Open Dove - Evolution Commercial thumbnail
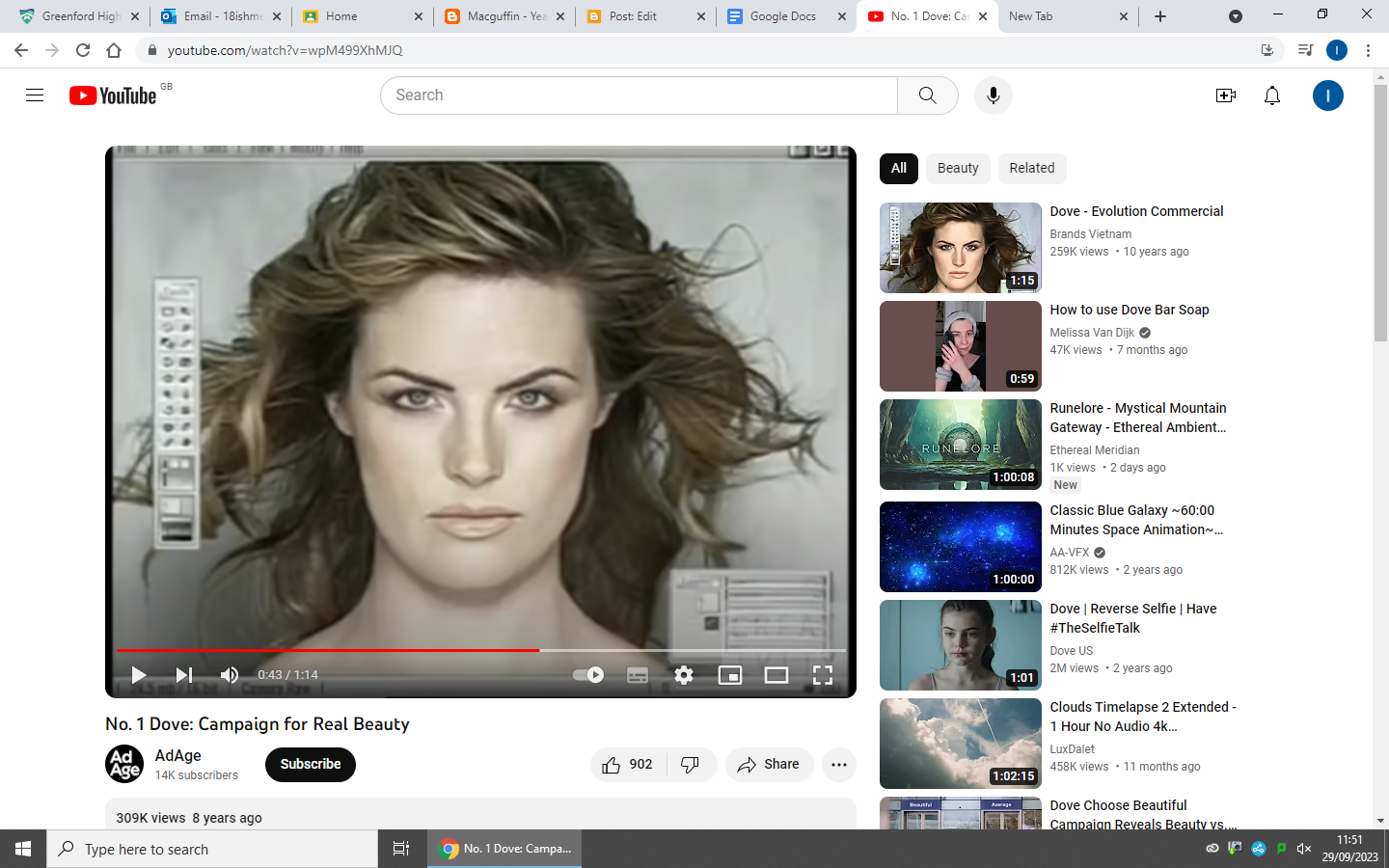This screenshot has height=868, width=1389. pos(961,248)
